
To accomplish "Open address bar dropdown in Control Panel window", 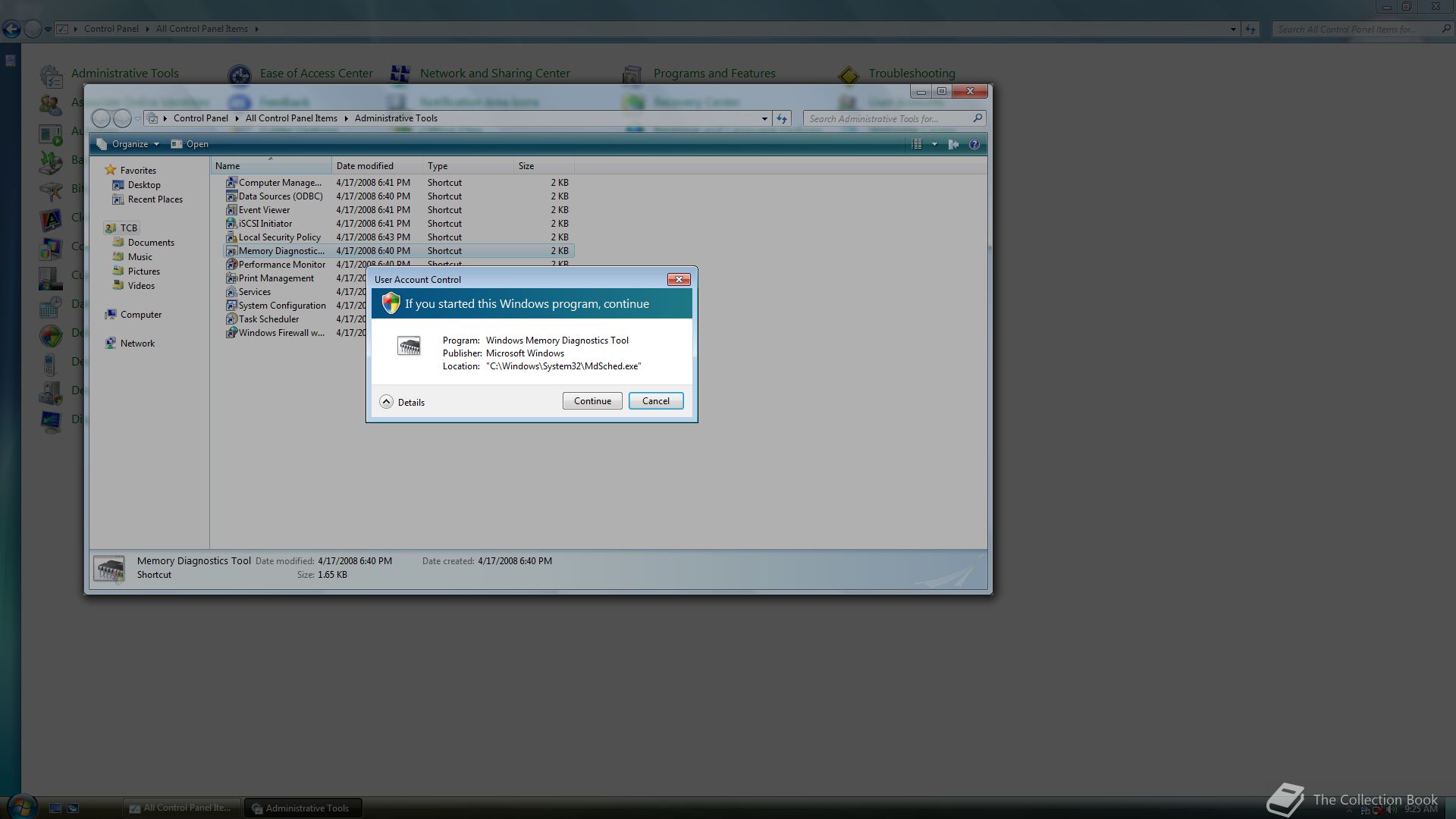I will click(1233, 29).
